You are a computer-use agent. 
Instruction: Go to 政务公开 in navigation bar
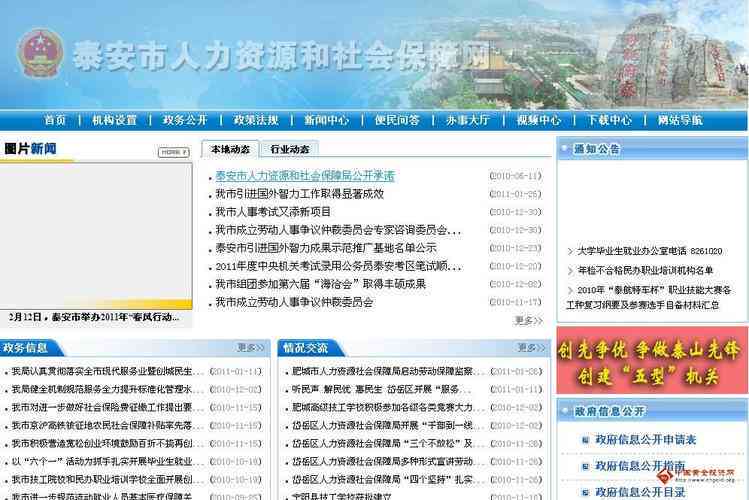[x=185, y=120]
